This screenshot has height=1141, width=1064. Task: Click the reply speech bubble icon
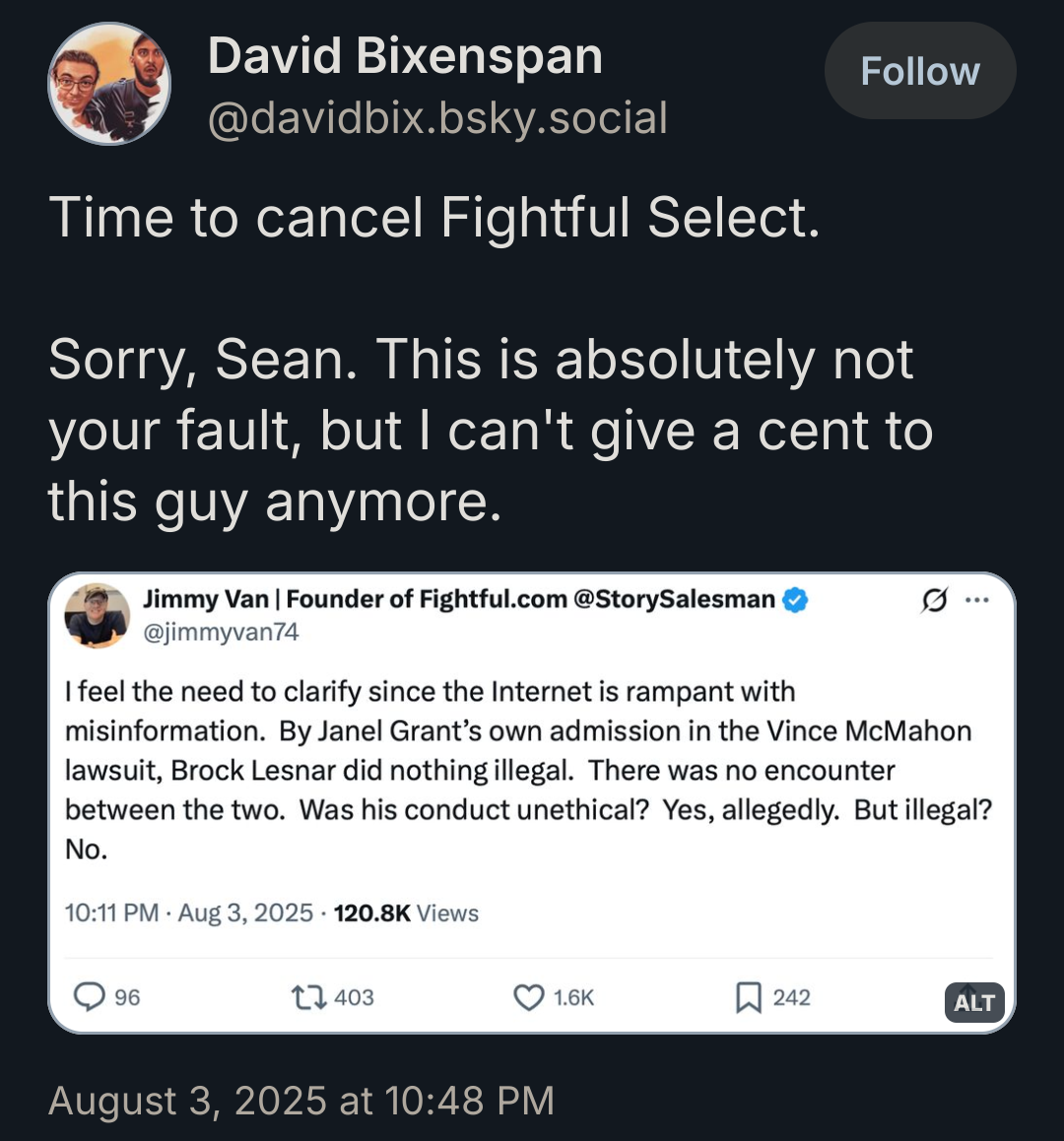tap(90, 997)
